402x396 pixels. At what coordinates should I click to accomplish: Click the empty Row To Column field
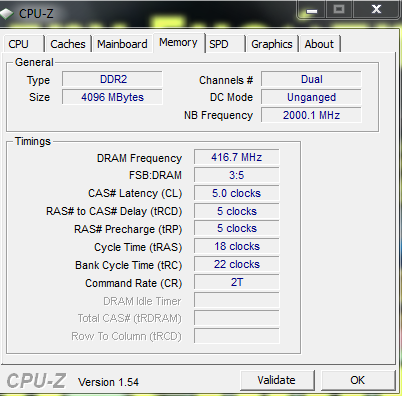click(x=237, y=336)
